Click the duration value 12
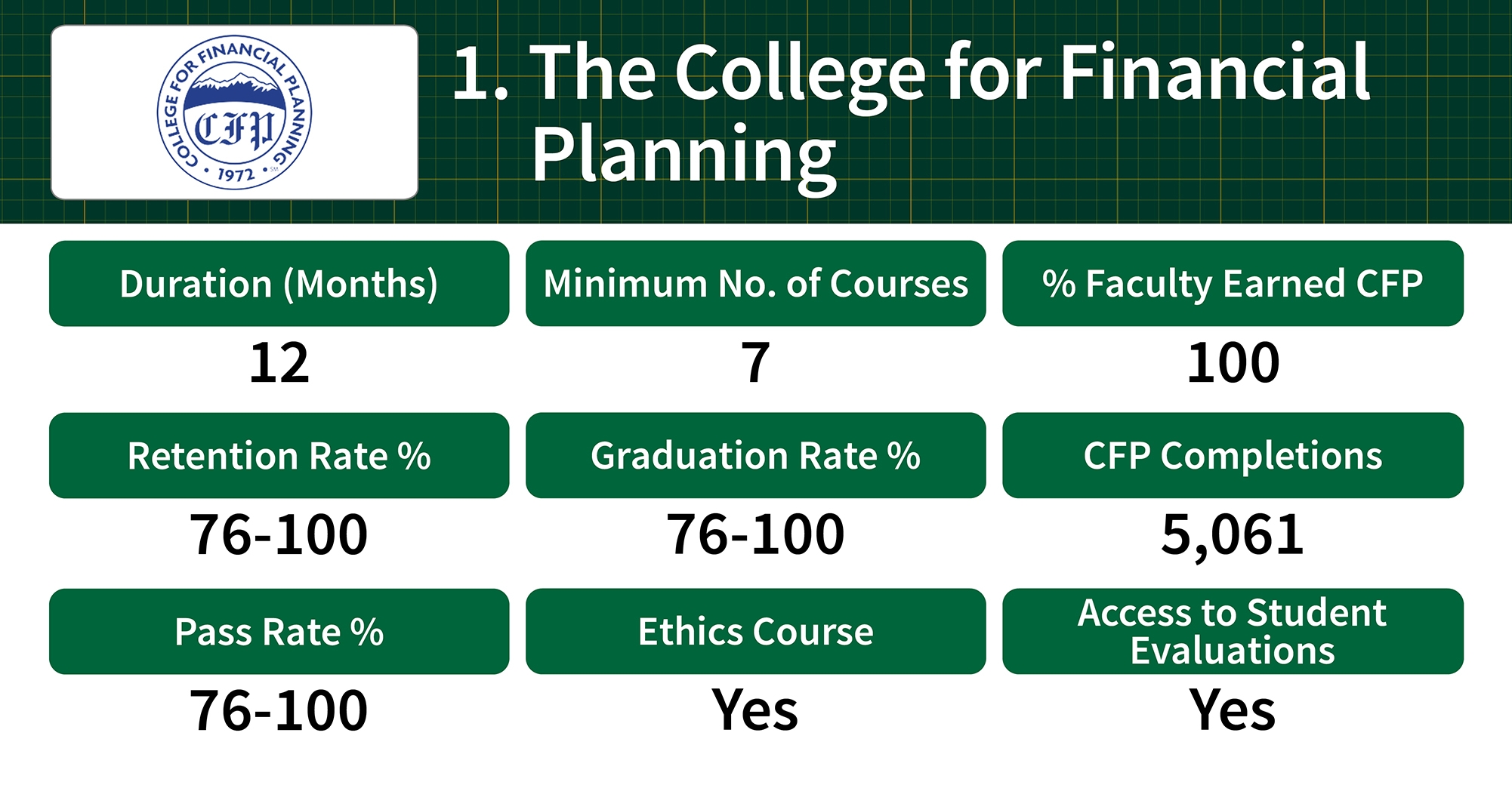This screenshot has width=1512, height=785. [279, 363]
